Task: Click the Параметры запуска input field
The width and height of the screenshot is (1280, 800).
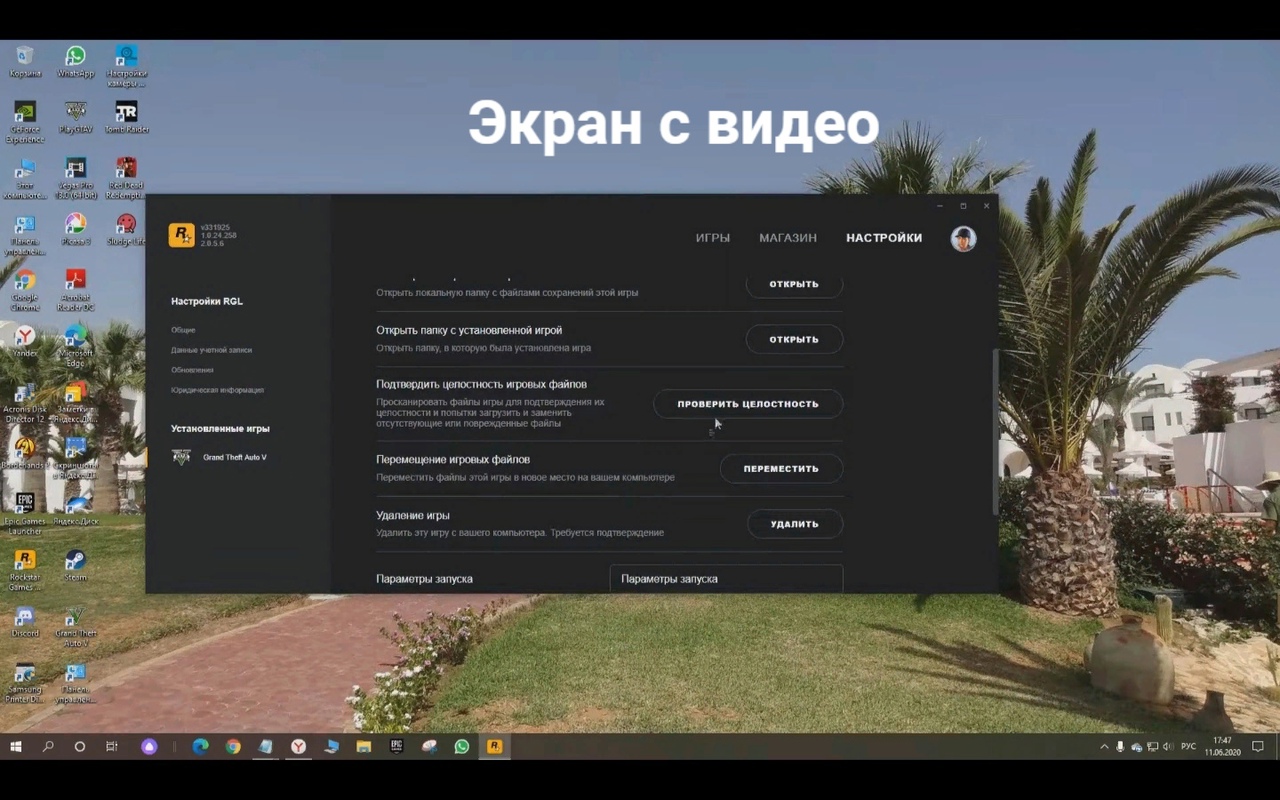Action: (726, 579)
